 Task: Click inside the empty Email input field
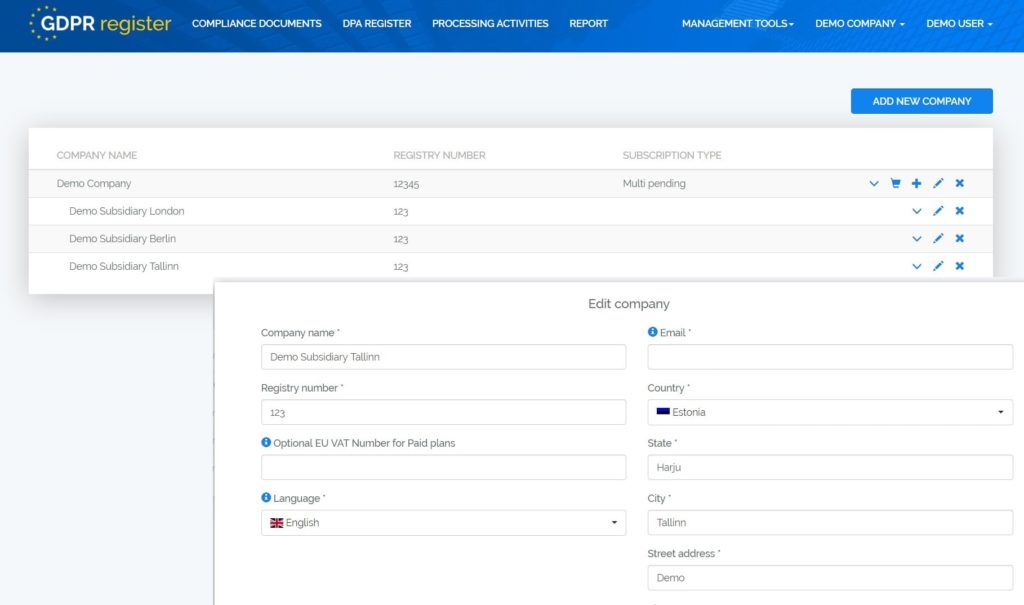pos(830,356)
